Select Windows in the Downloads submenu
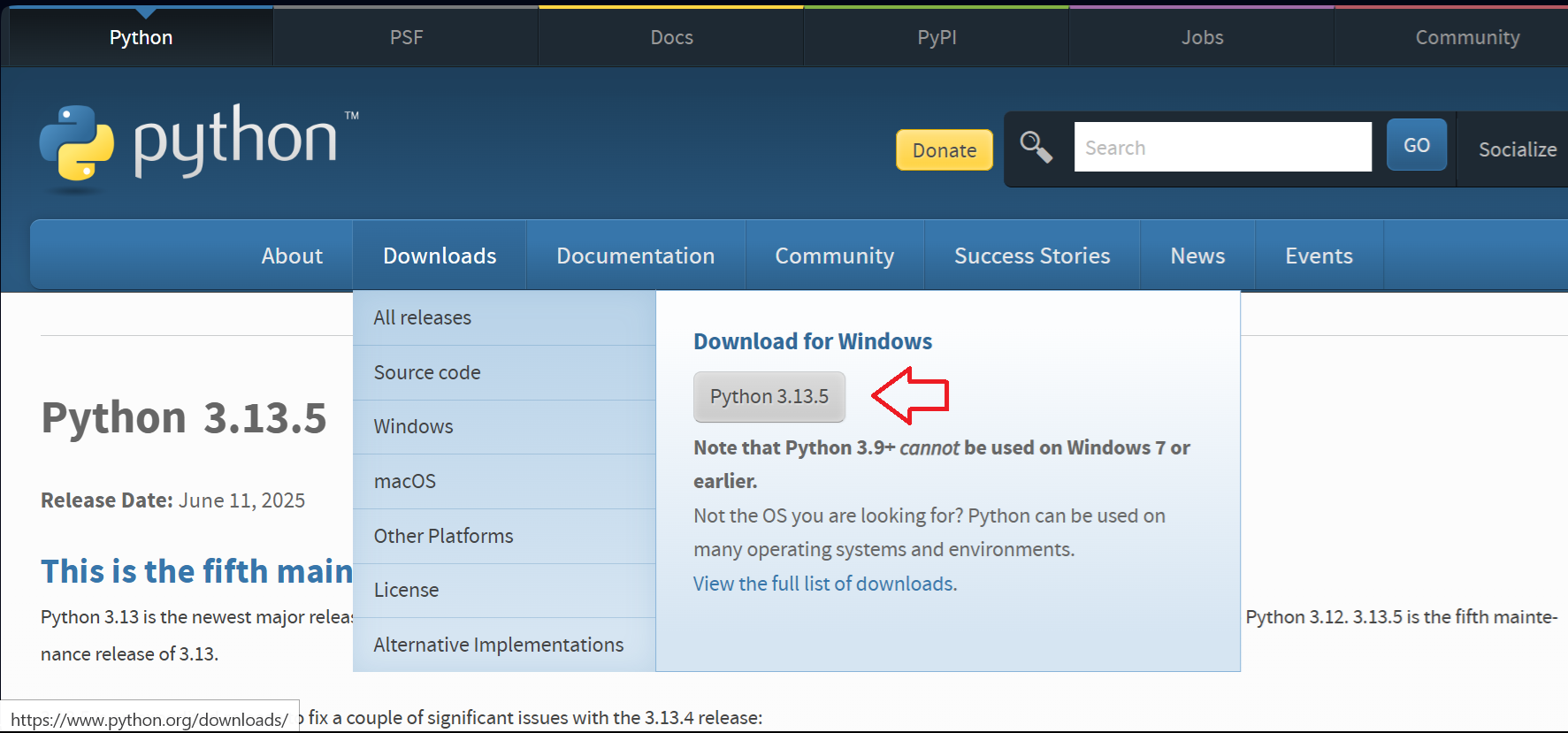This screenshot has height=733, width=1568. 413,427
